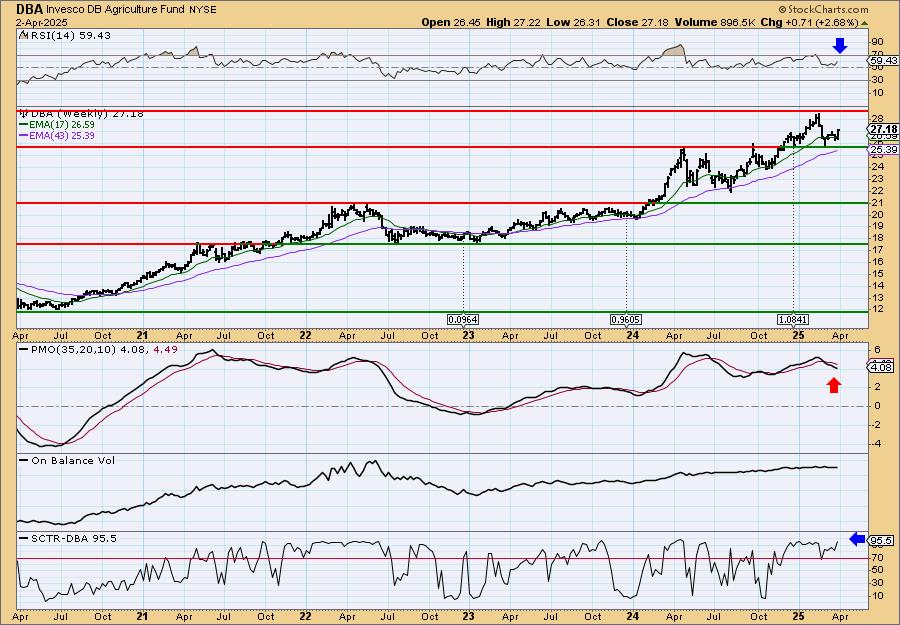Click the On Balance Vol panel label

pyautogui.click(x=72, y=461)
